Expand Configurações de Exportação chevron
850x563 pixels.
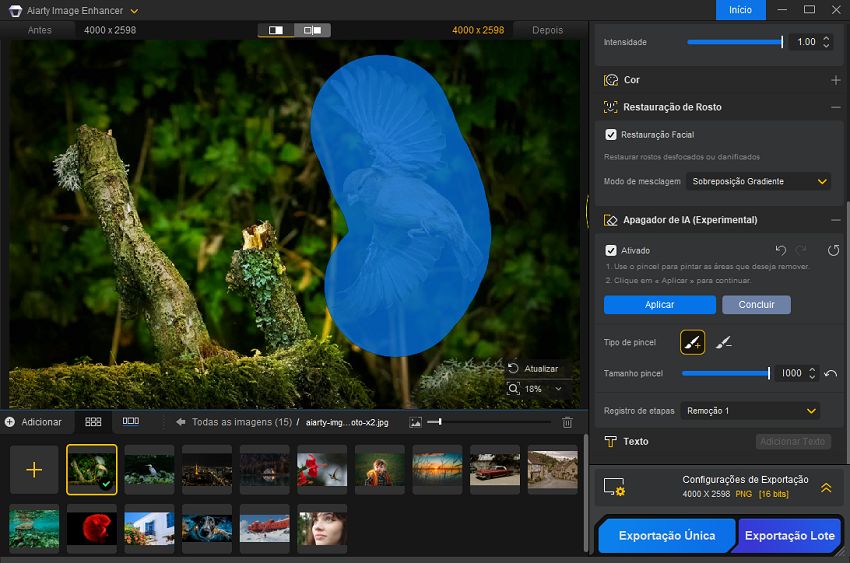[826, 487]
